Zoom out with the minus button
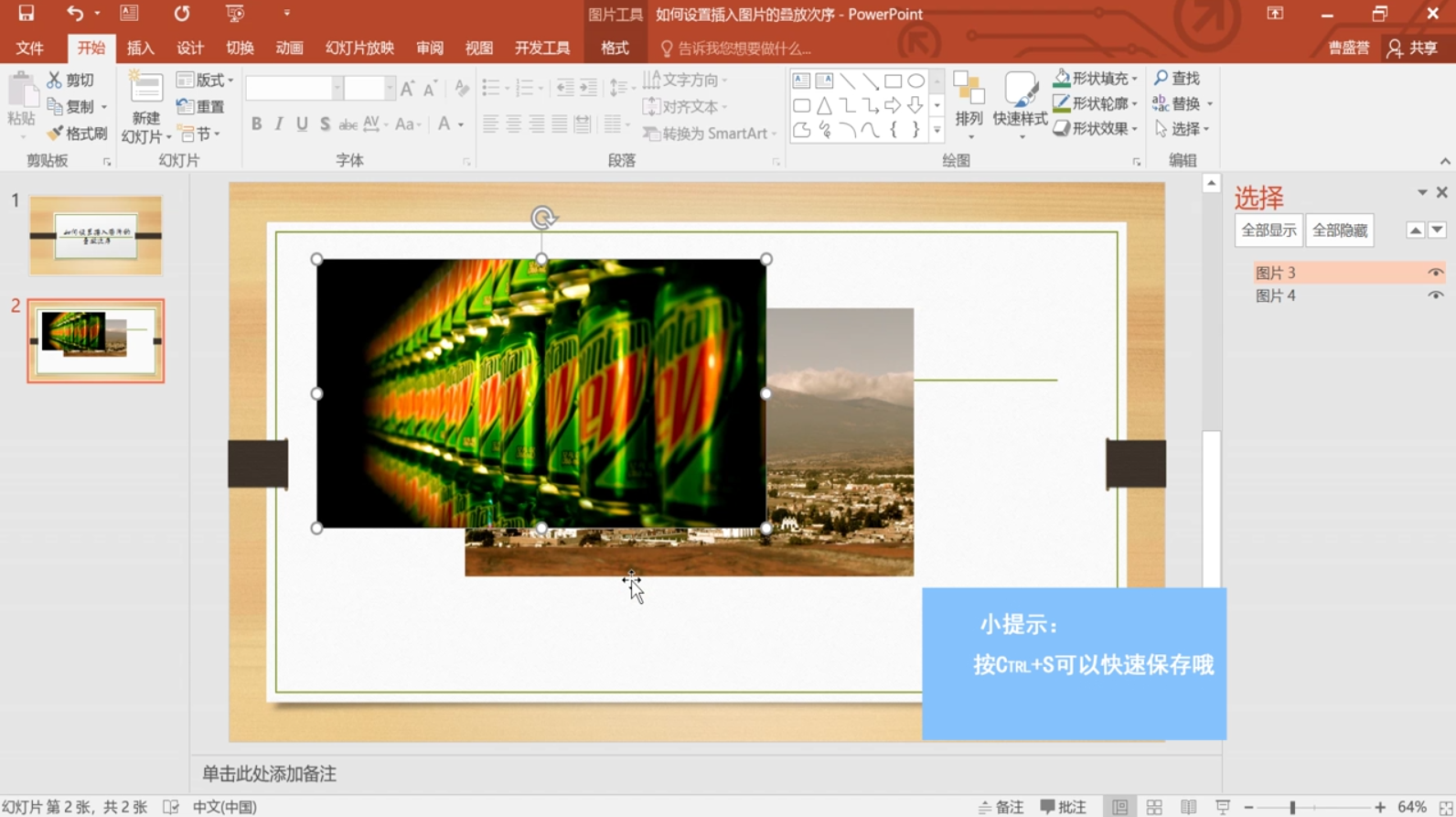 point(1248,807)
